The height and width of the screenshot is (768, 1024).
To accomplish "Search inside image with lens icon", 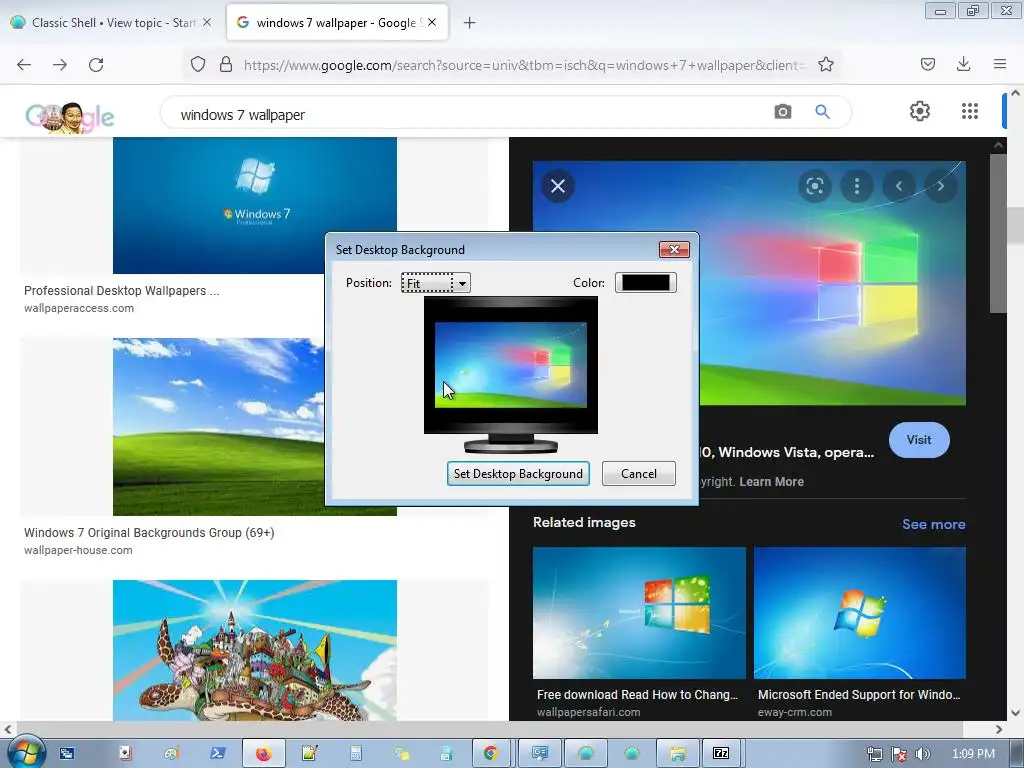I will [815, 186].
